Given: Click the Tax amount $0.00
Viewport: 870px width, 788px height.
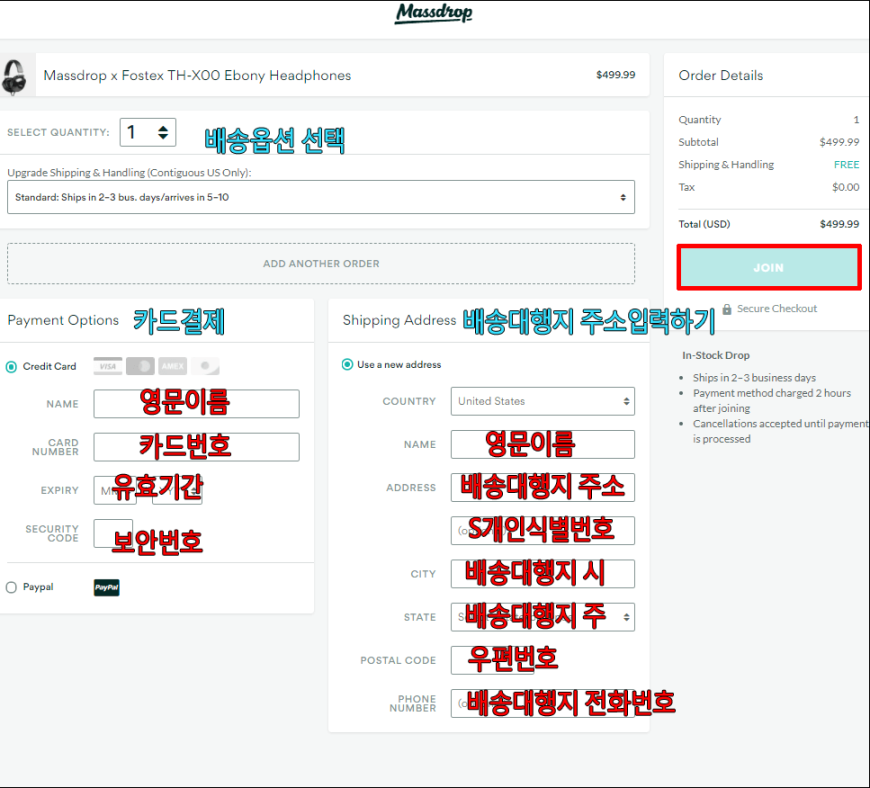Looking at the screenshot, I should [x=846, y=188].
